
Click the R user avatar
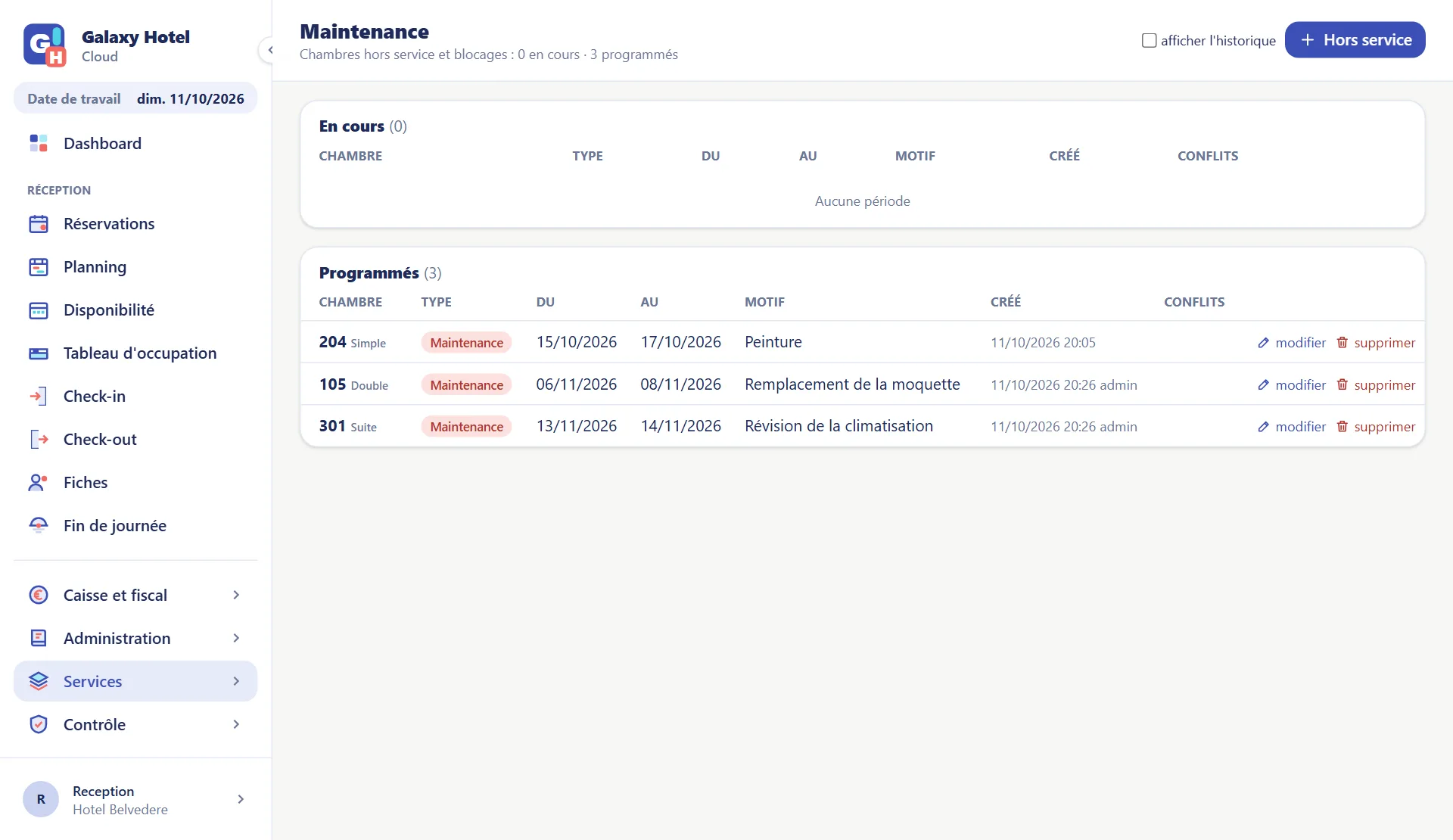[x=41, y=800]
